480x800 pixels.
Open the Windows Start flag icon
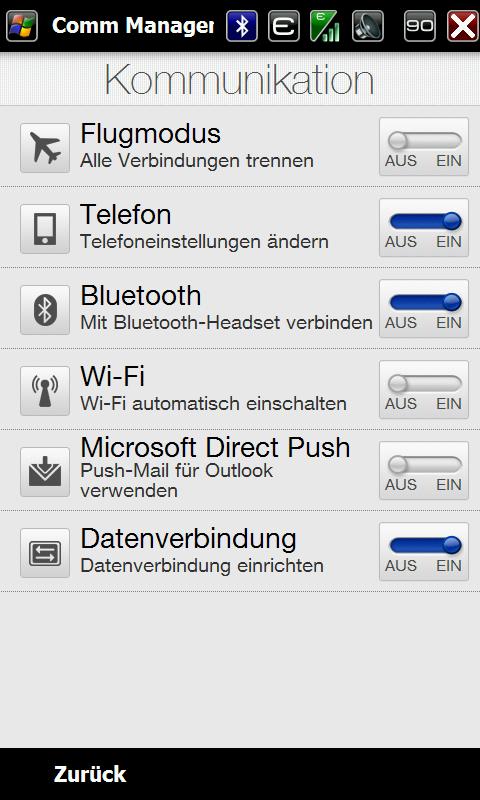(x=22, y=26)
